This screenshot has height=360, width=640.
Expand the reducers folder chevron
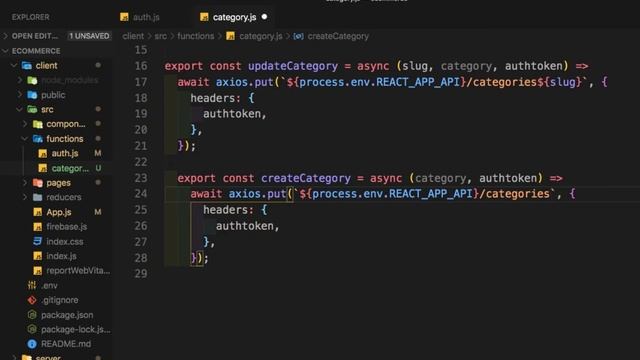tap(25, 197)
